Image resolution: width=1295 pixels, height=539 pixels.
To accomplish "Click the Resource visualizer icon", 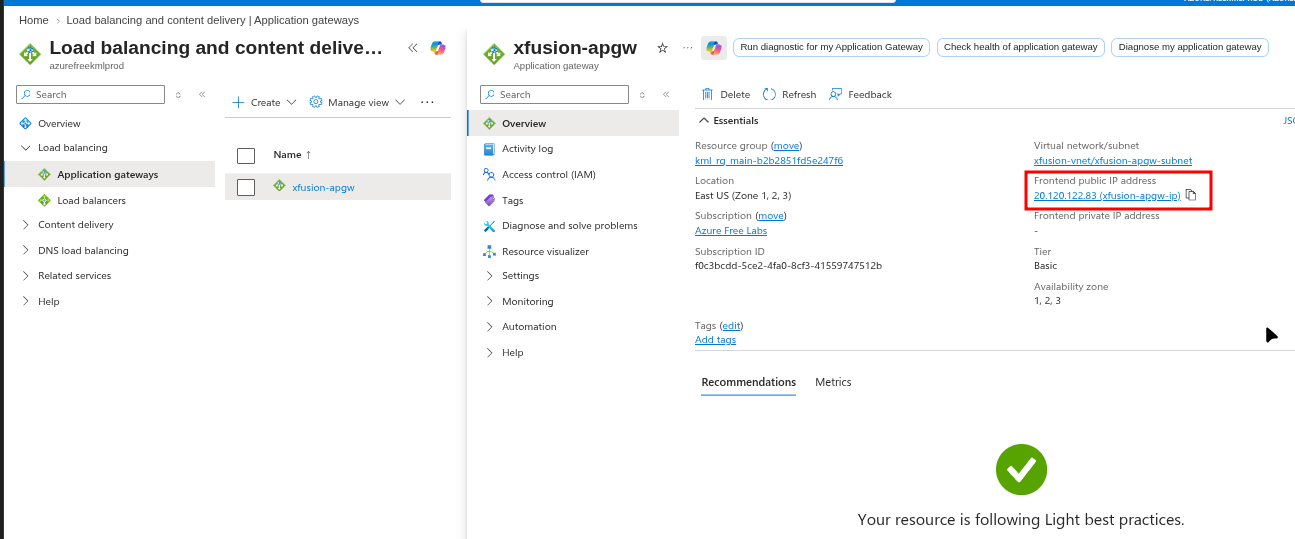I will (x=489, y=251).
